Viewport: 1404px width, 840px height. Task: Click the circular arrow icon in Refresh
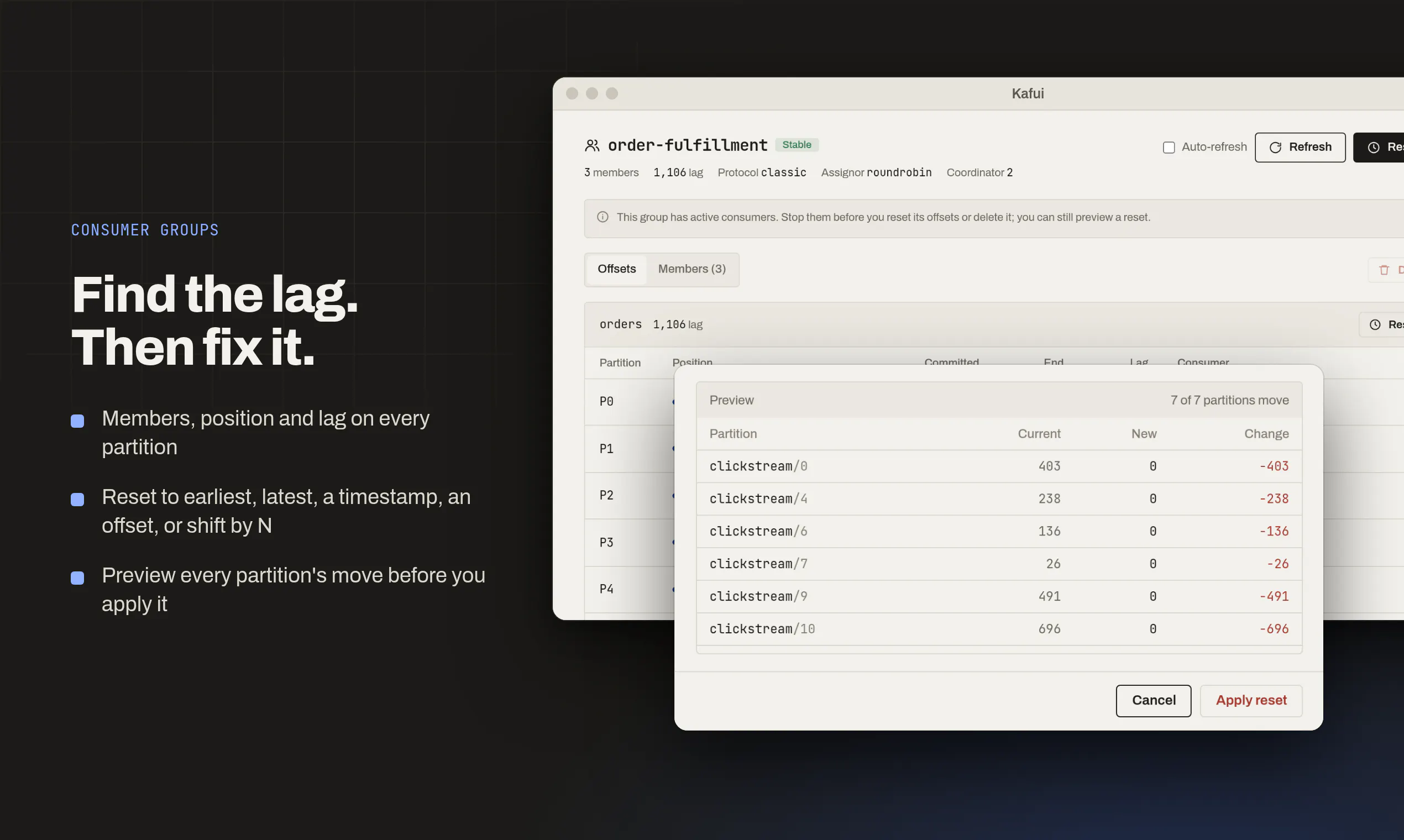click(1275, 148)
